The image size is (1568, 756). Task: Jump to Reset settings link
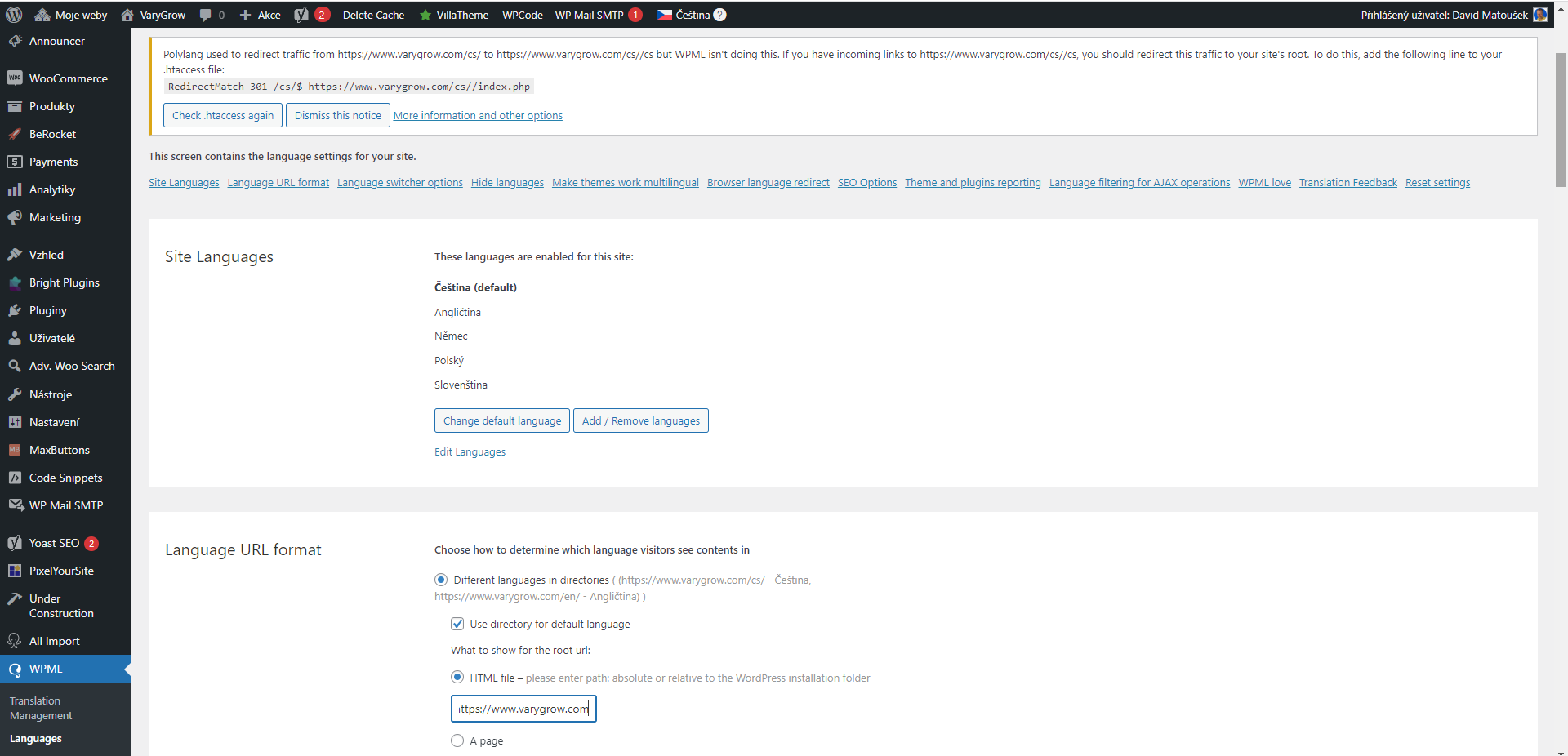[x=1437, y=182]
